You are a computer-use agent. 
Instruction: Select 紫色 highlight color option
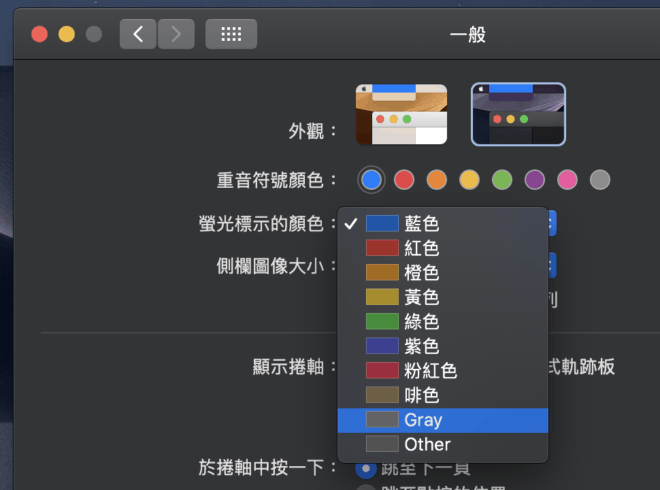(443, 346)
